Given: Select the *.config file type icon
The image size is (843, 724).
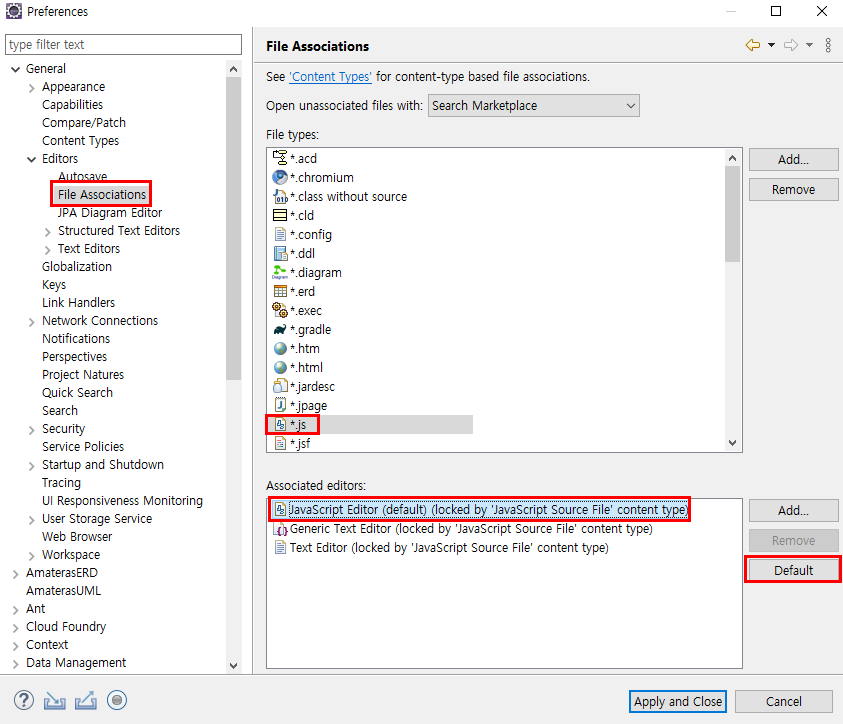Looking at the screenshot, I should (280, 234).
